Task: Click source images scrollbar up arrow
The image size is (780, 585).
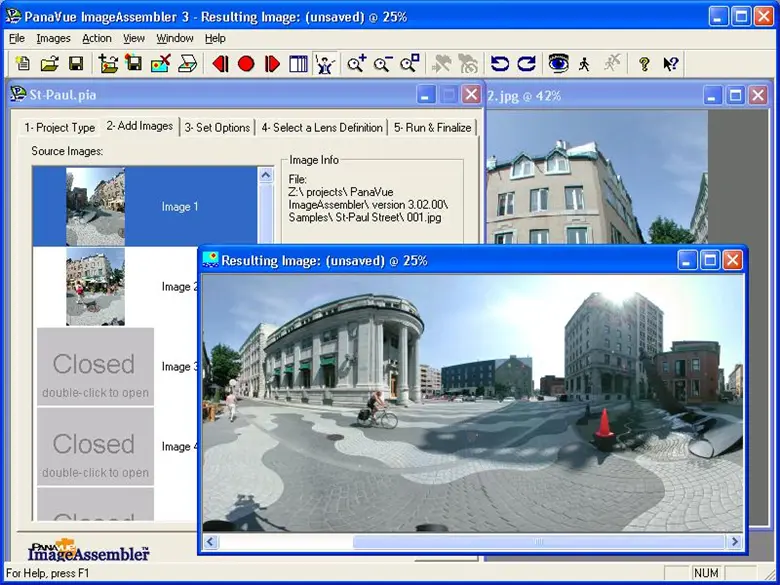Action: pos(266,175)
